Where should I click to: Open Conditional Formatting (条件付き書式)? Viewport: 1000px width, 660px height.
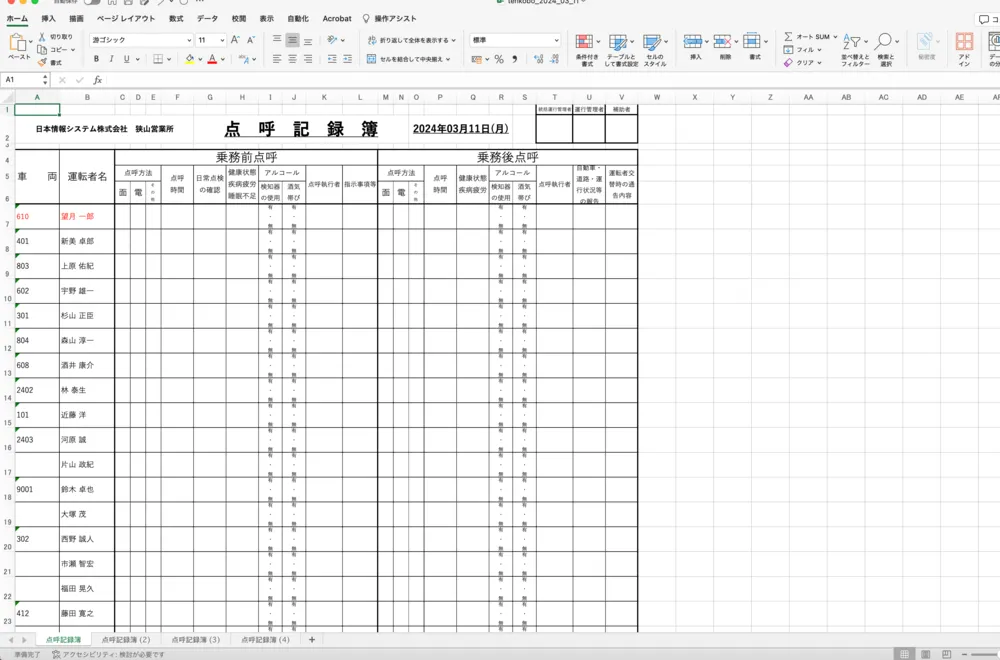pos(586,43)
